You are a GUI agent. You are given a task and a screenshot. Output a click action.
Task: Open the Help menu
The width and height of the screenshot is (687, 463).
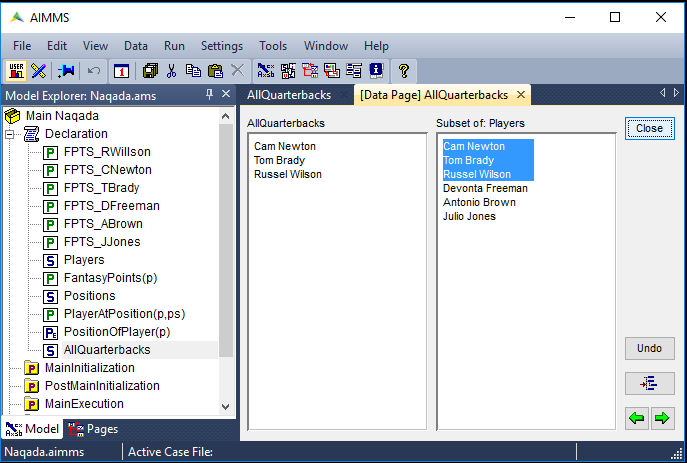pyautogui.click(x=376, y=46)
